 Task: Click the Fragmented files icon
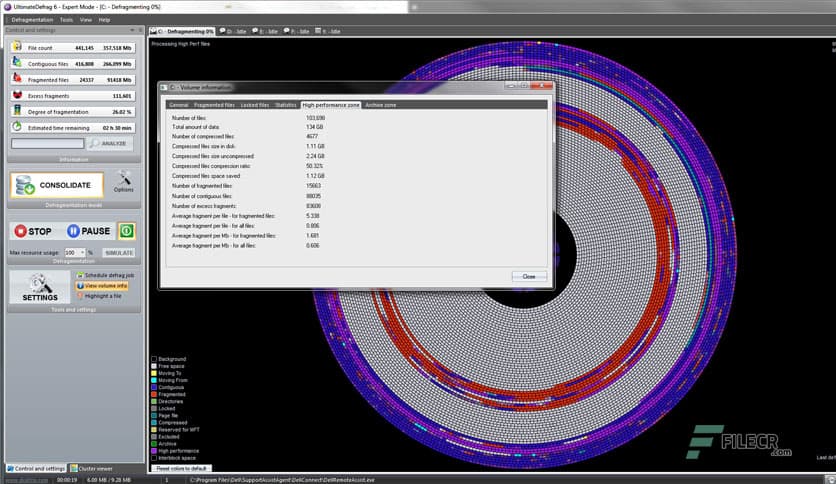17,79
